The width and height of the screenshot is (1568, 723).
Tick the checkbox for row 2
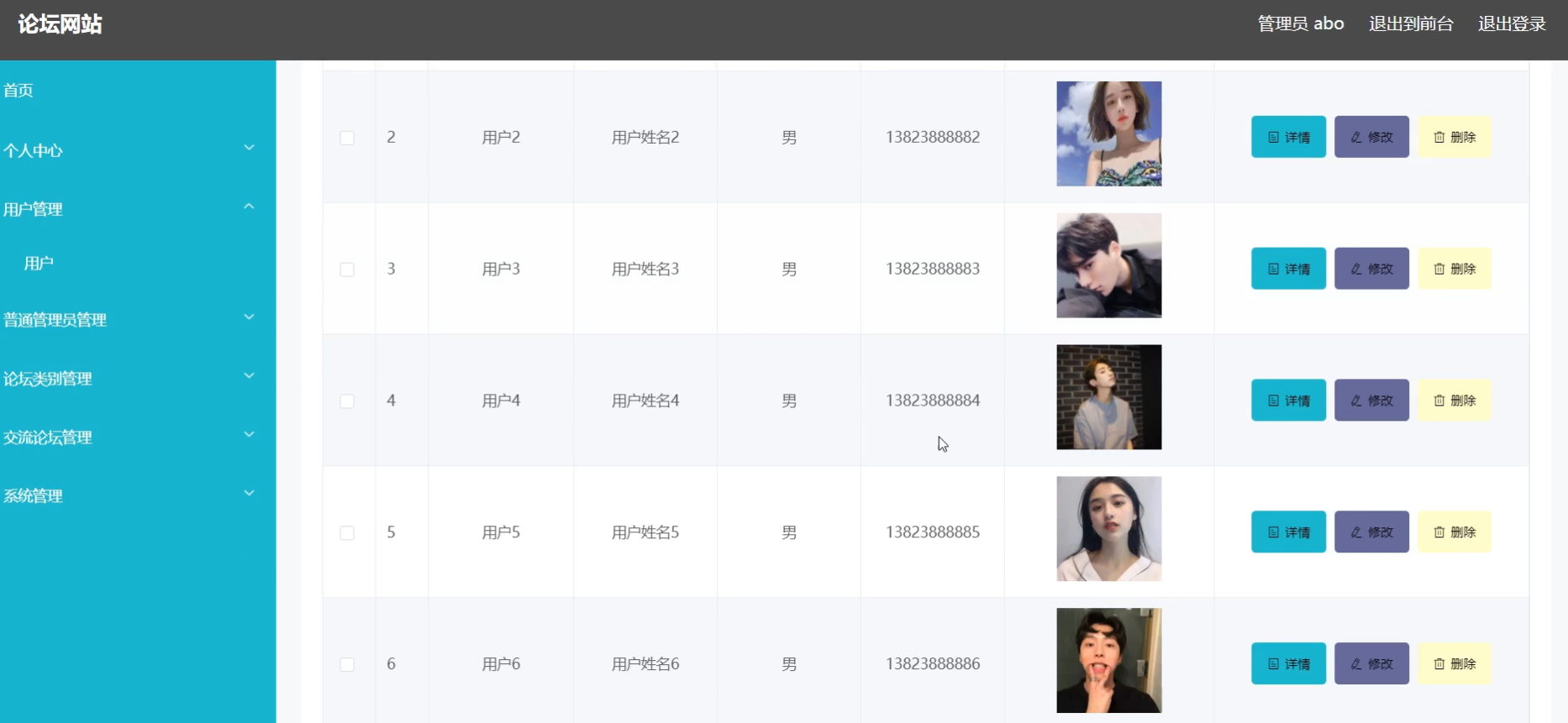point(347,138)
